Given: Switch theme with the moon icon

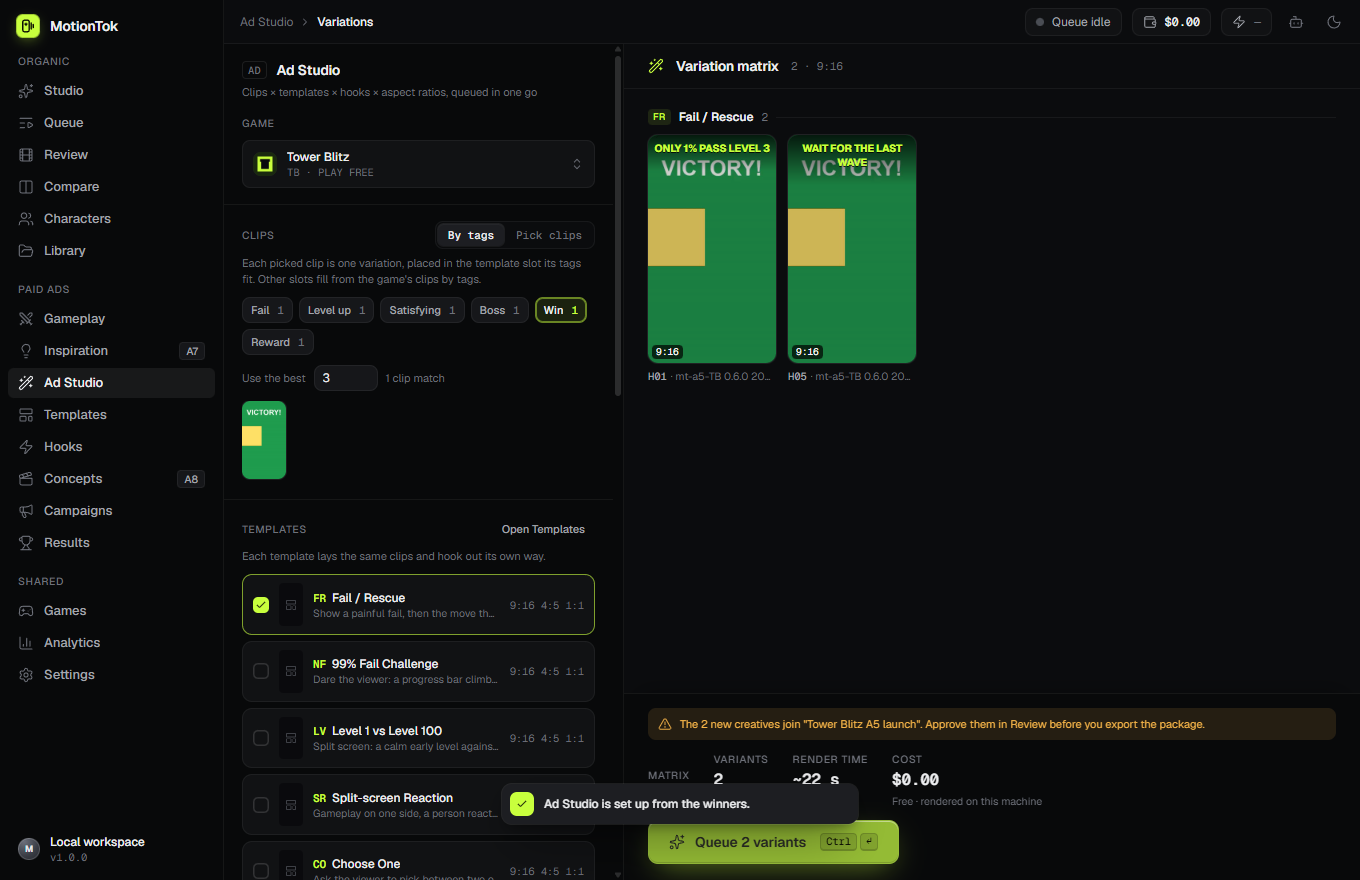Looking at the screenshot, I should click(1334, 22).
